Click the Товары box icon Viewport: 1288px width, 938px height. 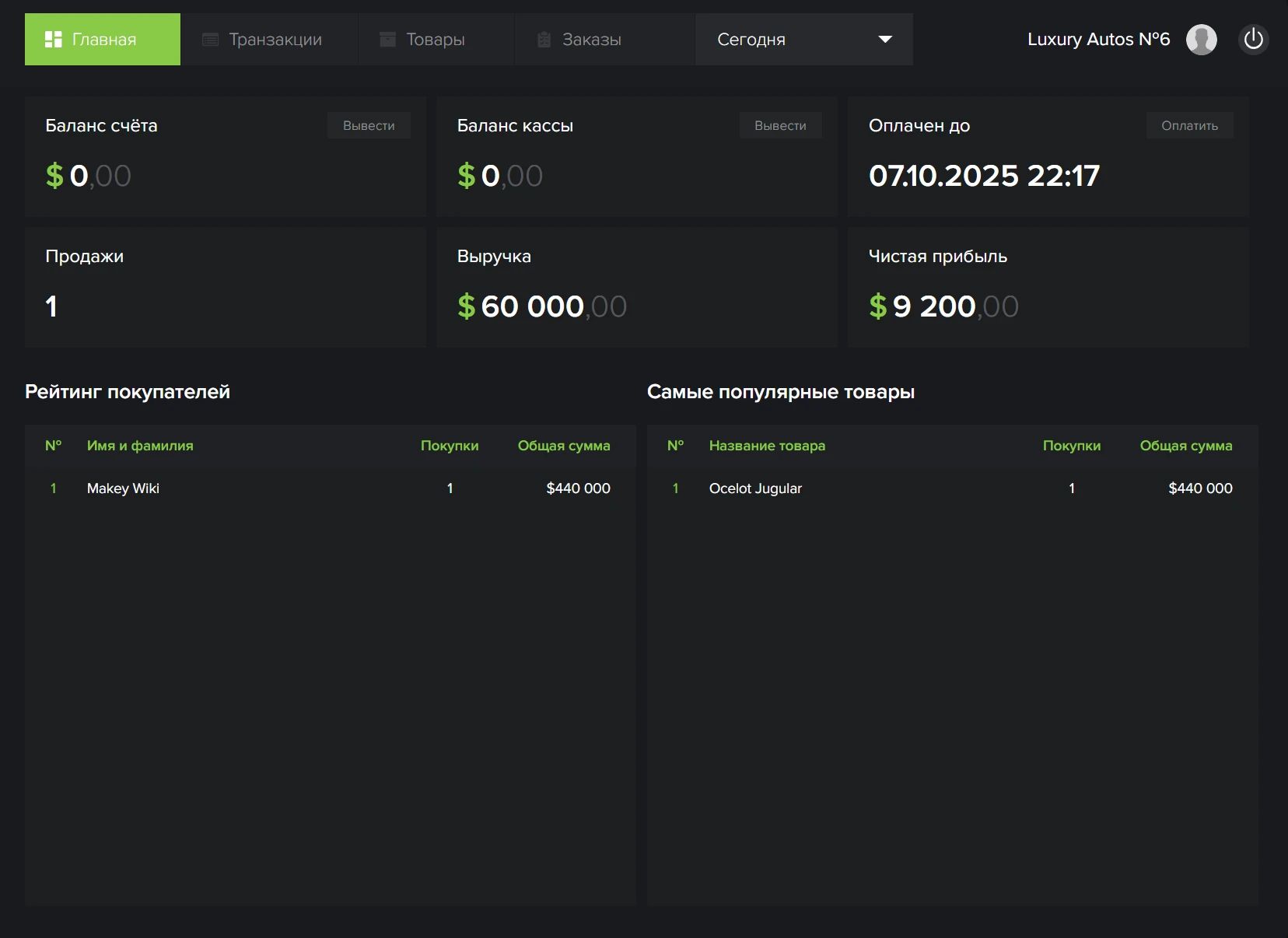click(387, 40)
